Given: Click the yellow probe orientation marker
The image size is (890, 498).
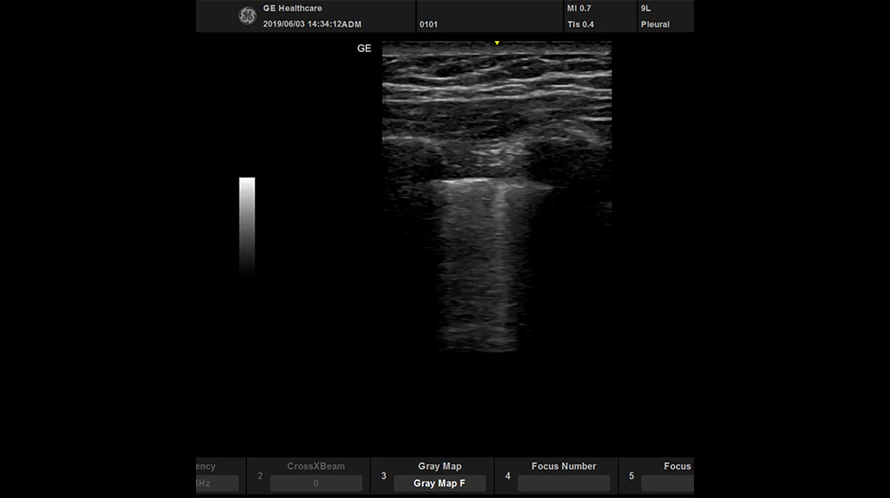Looking at the screenshot, I should pos(497,43).
